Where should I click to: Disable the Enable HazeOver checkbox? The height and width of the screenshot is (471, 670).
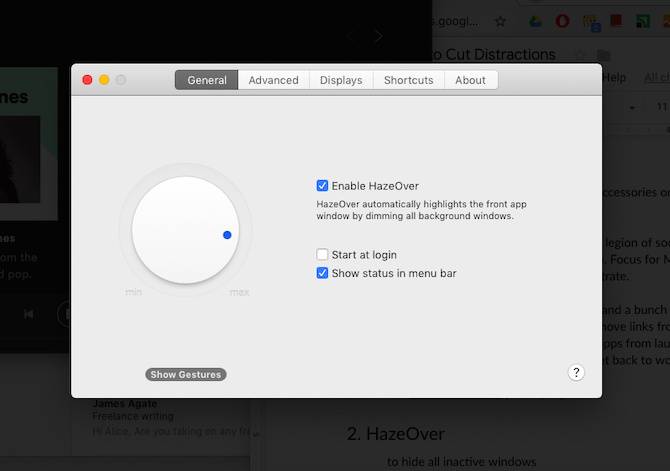[x=322, y=185]
